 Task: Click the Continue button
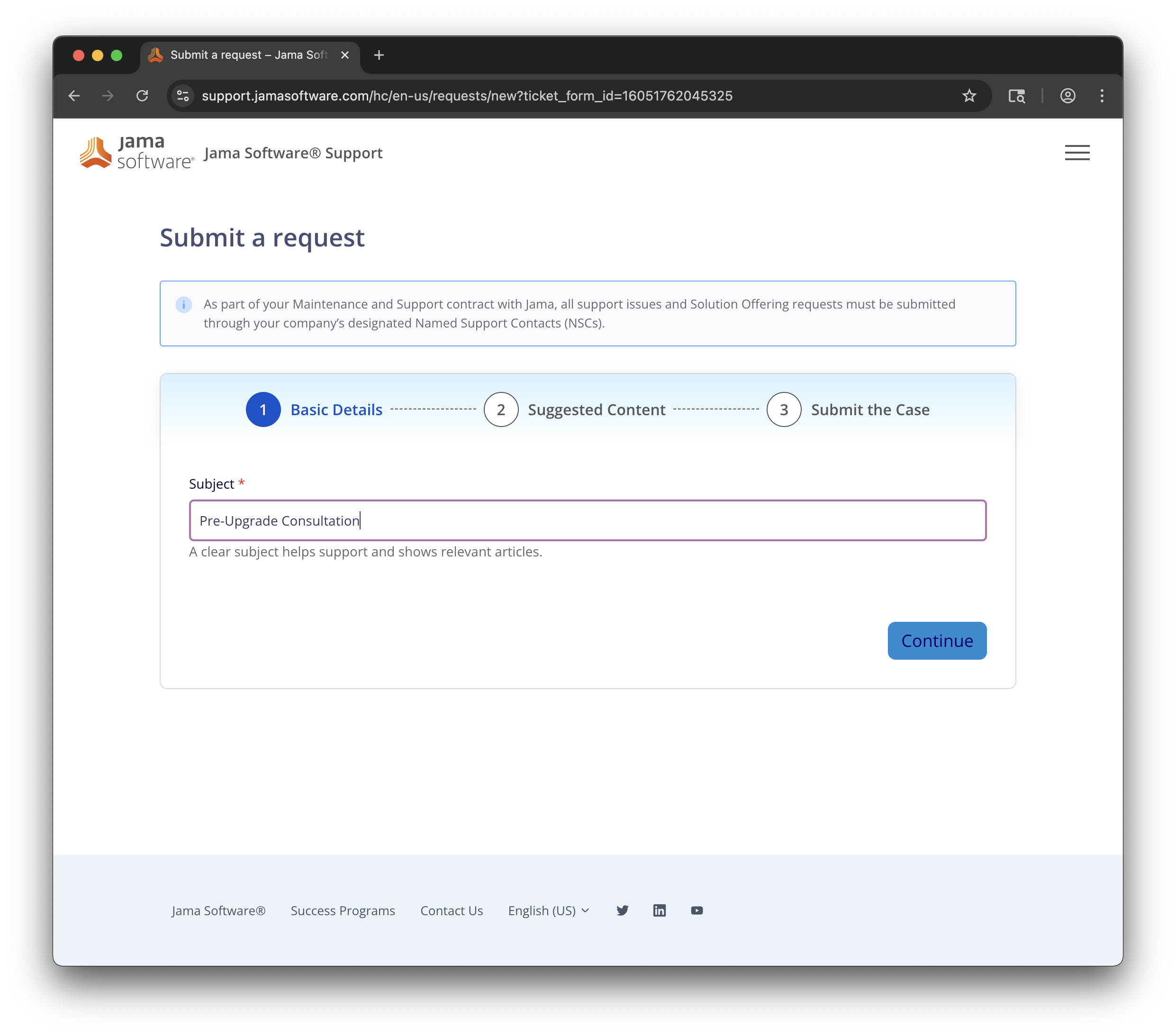point(937,640)
